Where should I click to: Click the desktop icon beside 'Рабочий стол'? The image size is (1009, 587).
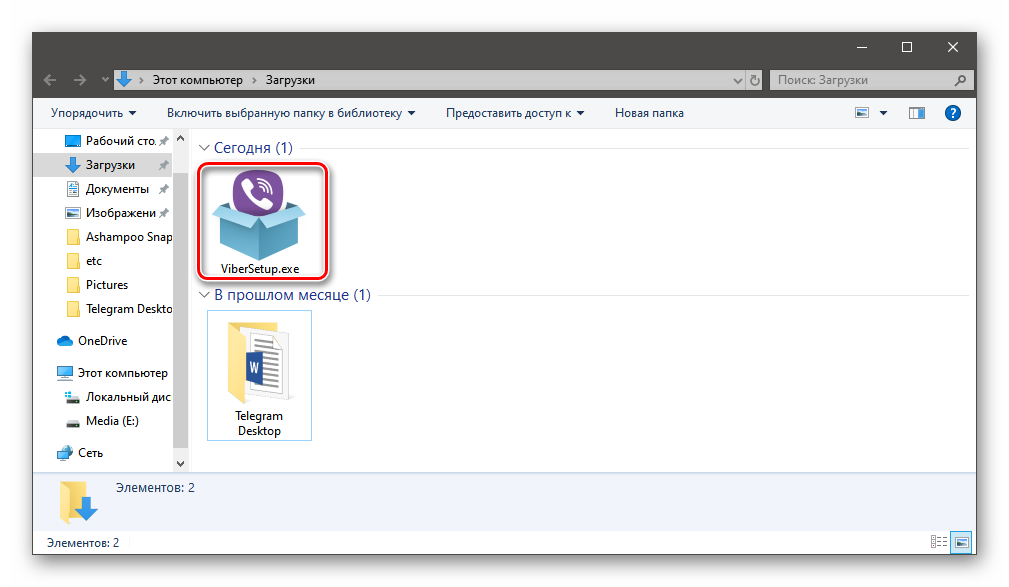pyautogui.click(x=73, y=141)
